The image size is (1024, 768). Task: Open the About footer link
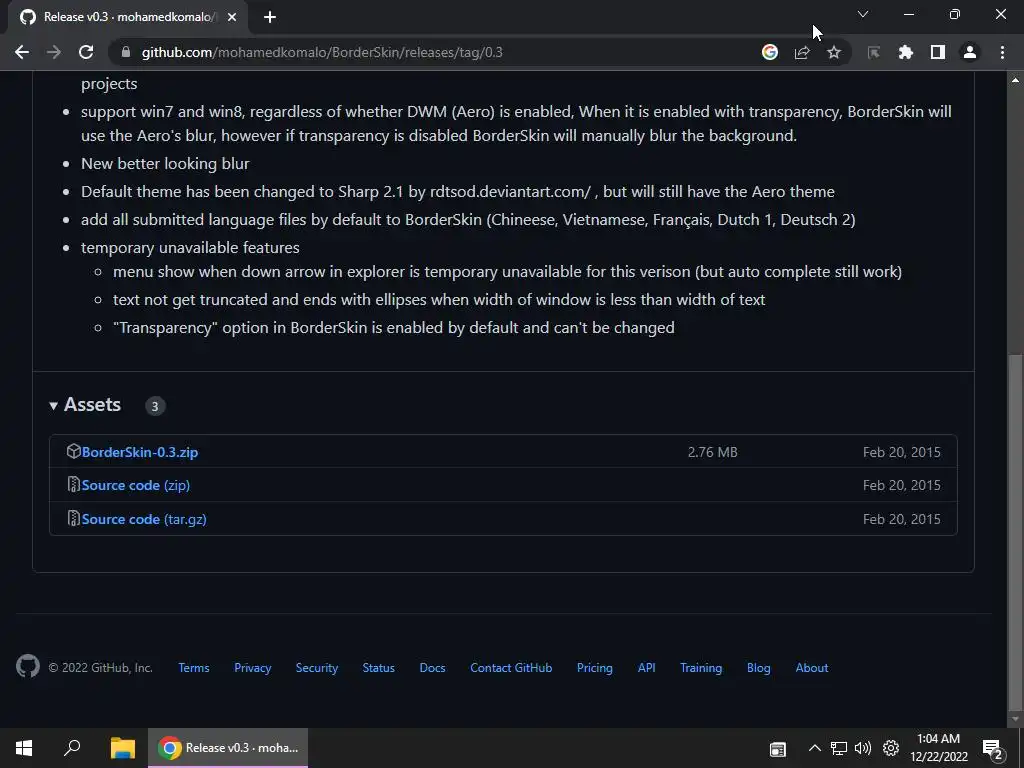pyautogui.click(x=812, y=667)
